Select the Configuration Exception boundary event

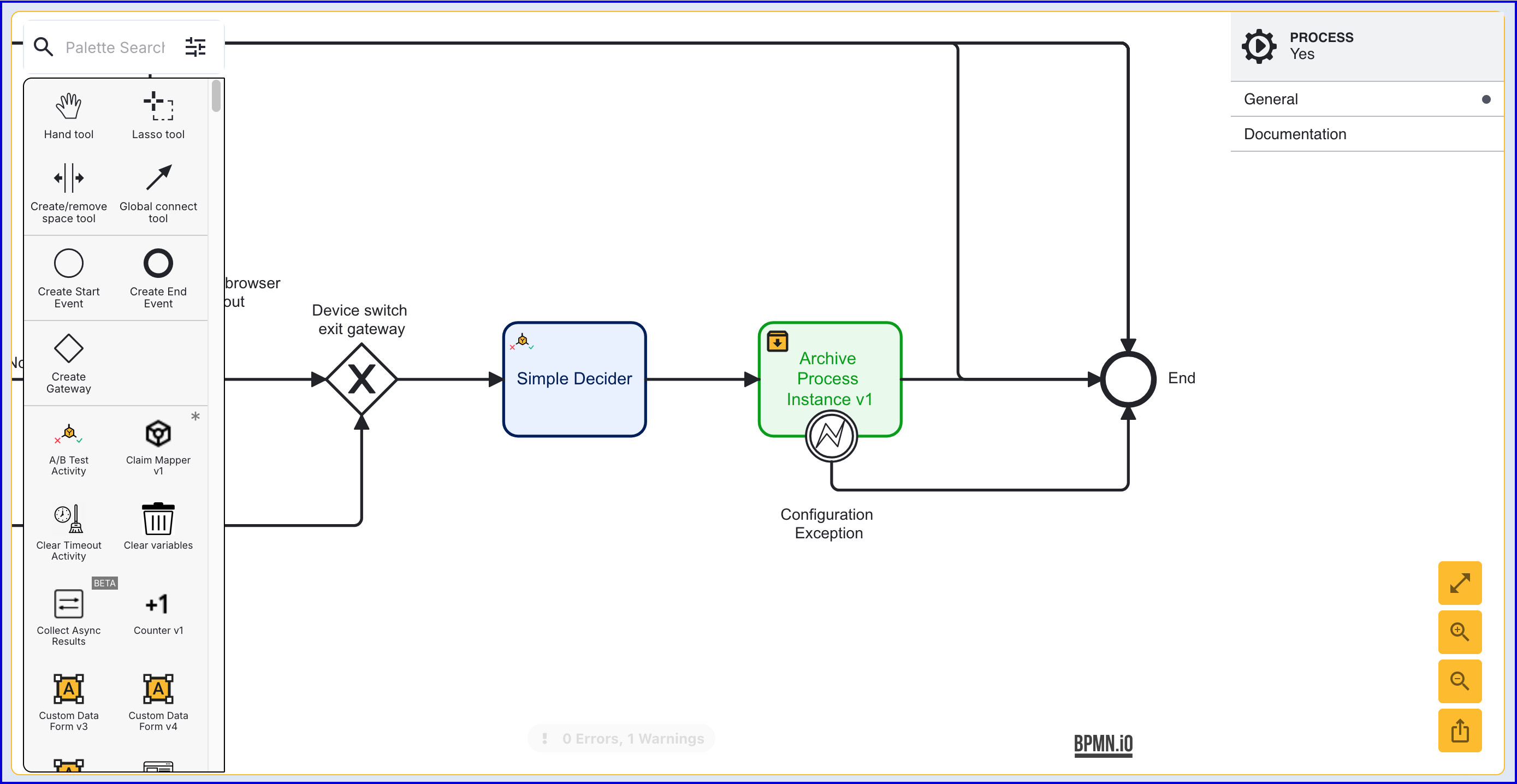tap(831, 436)
